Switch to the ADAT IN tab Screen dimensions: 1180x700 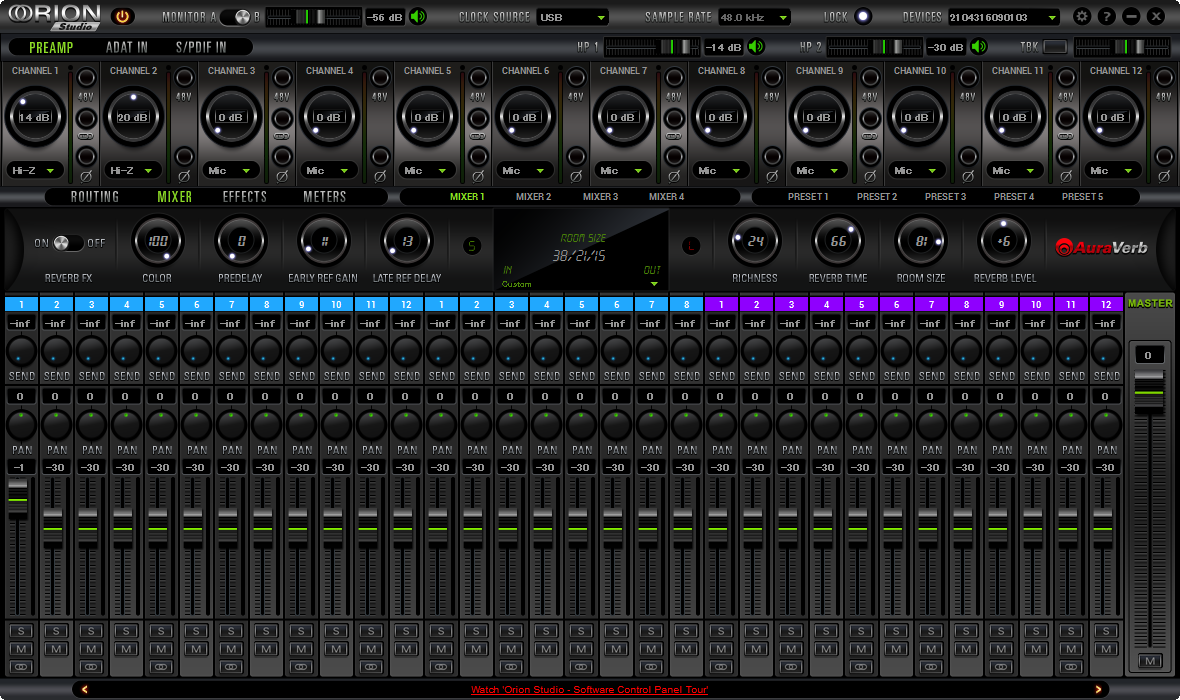126,47
